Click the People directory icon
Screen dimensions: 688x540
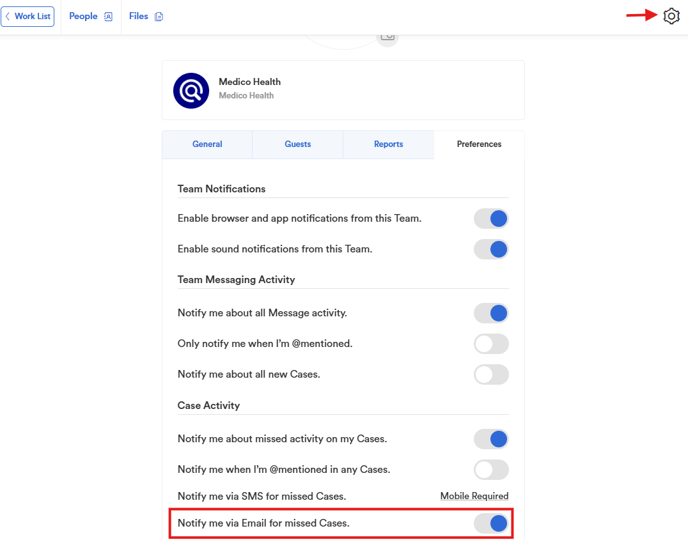(x=108, y=17)
